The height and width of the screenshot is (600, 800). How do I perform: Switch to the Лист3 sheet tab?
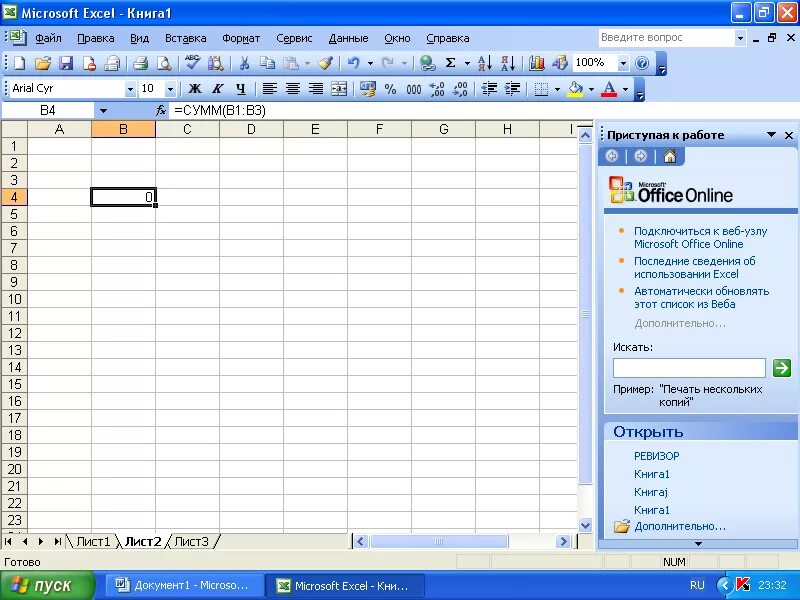click(192, 541)
